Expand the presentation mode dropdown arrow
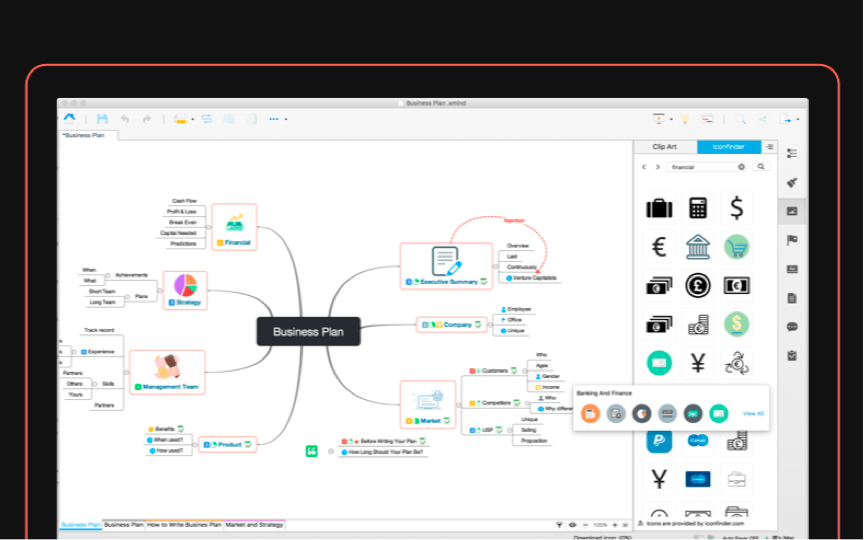This screenshot has height=540, width=864. click(x=671, y=119)
